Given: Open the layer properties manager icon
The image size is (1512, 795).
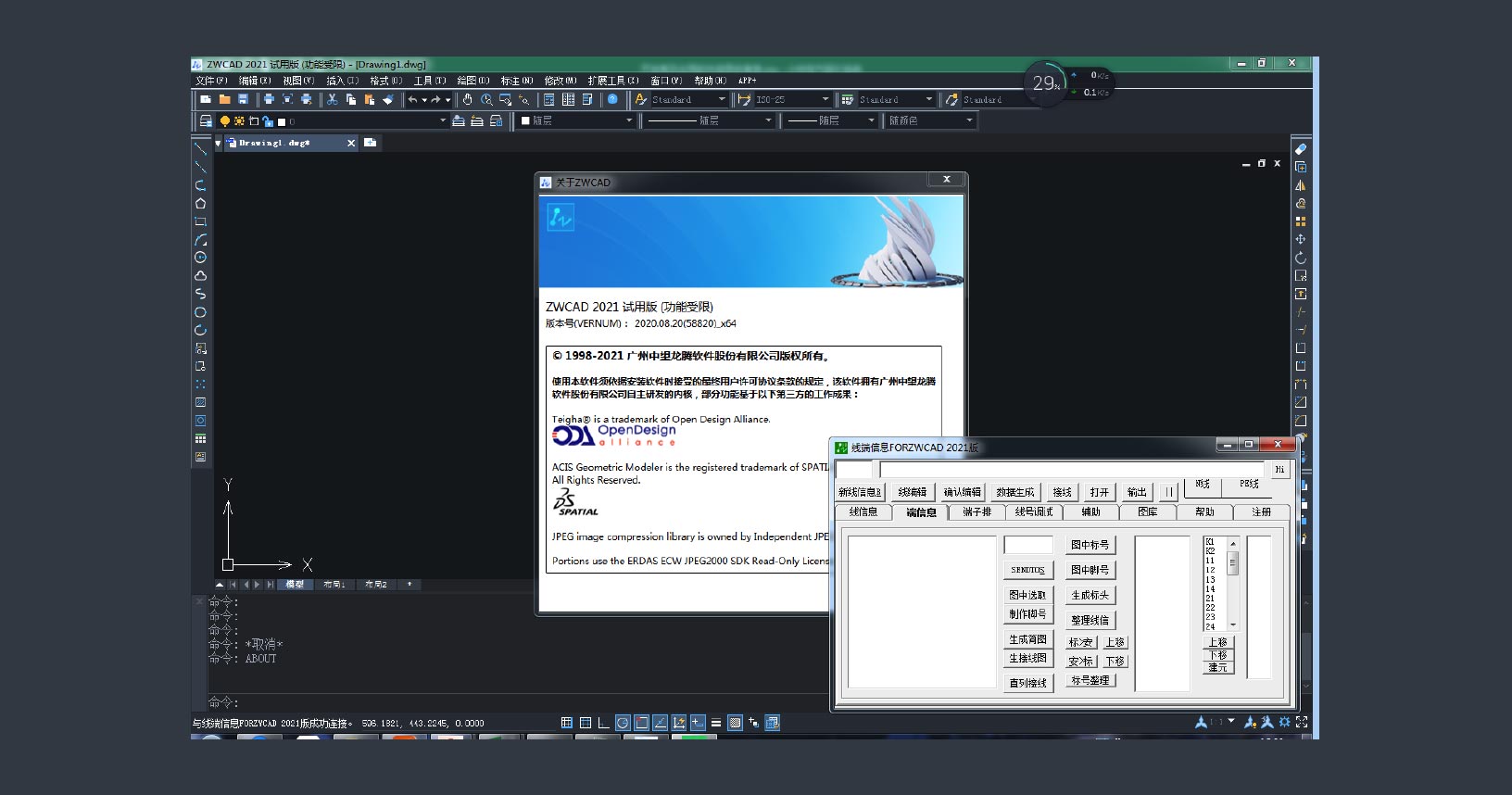Looking at the screenshot, I should (x=206, y=121).
